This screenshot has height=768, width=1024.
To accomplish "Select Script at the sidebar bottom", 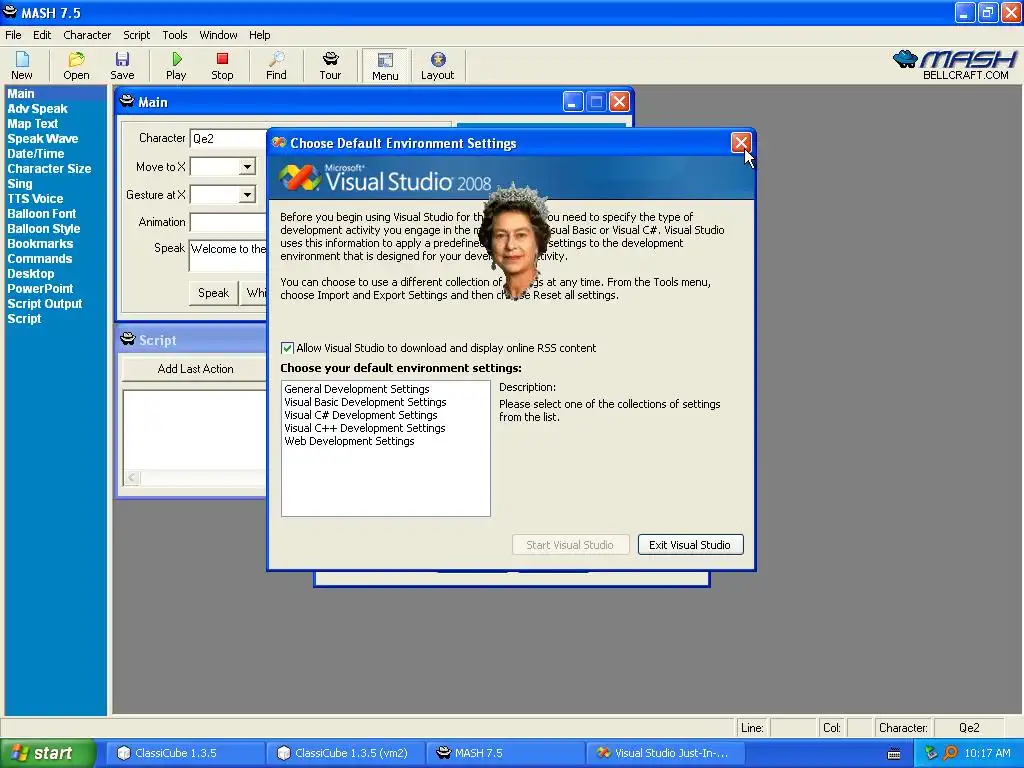I will 24,319.
